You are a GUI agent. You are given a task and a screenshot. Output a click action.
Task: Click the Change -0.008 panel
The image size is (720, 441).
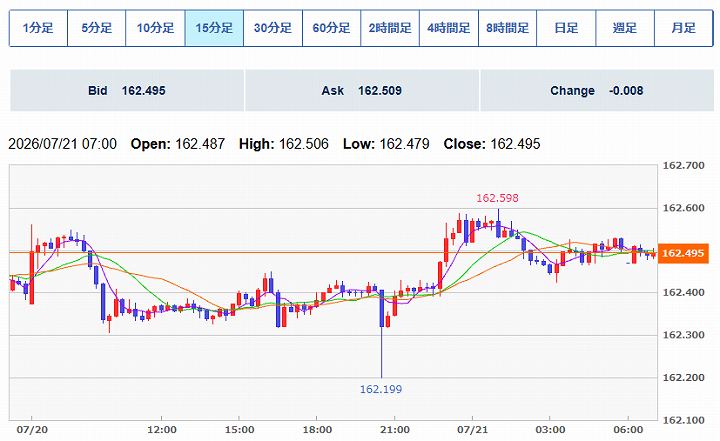[x=597, y=90]
